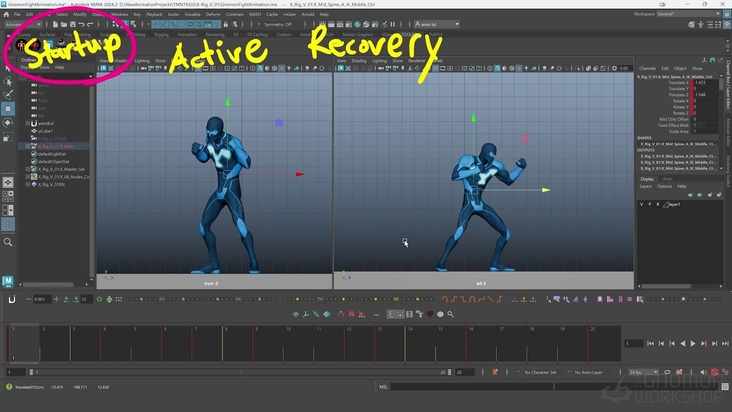Click the Undo arrow in the status line
Screen dimensions: 732x412
click(x=81, y=24)
